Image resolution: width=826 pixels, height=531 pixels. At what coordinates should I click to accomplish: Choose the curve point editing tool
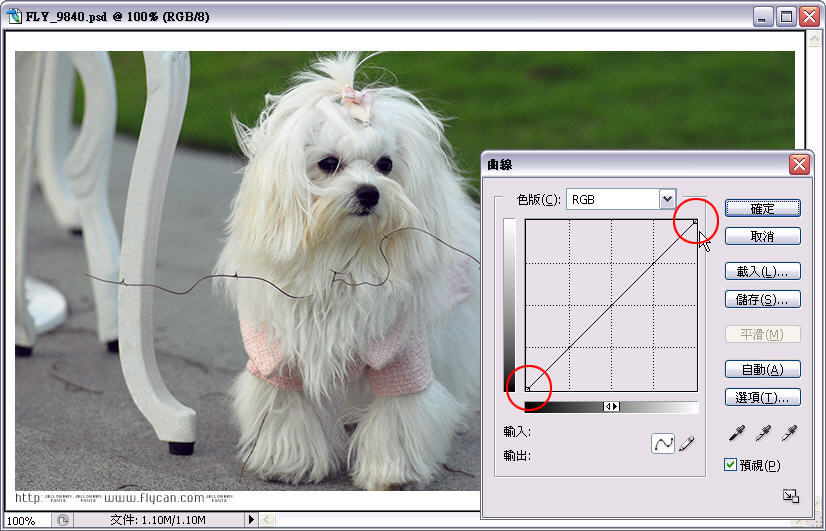click(663, 444)
